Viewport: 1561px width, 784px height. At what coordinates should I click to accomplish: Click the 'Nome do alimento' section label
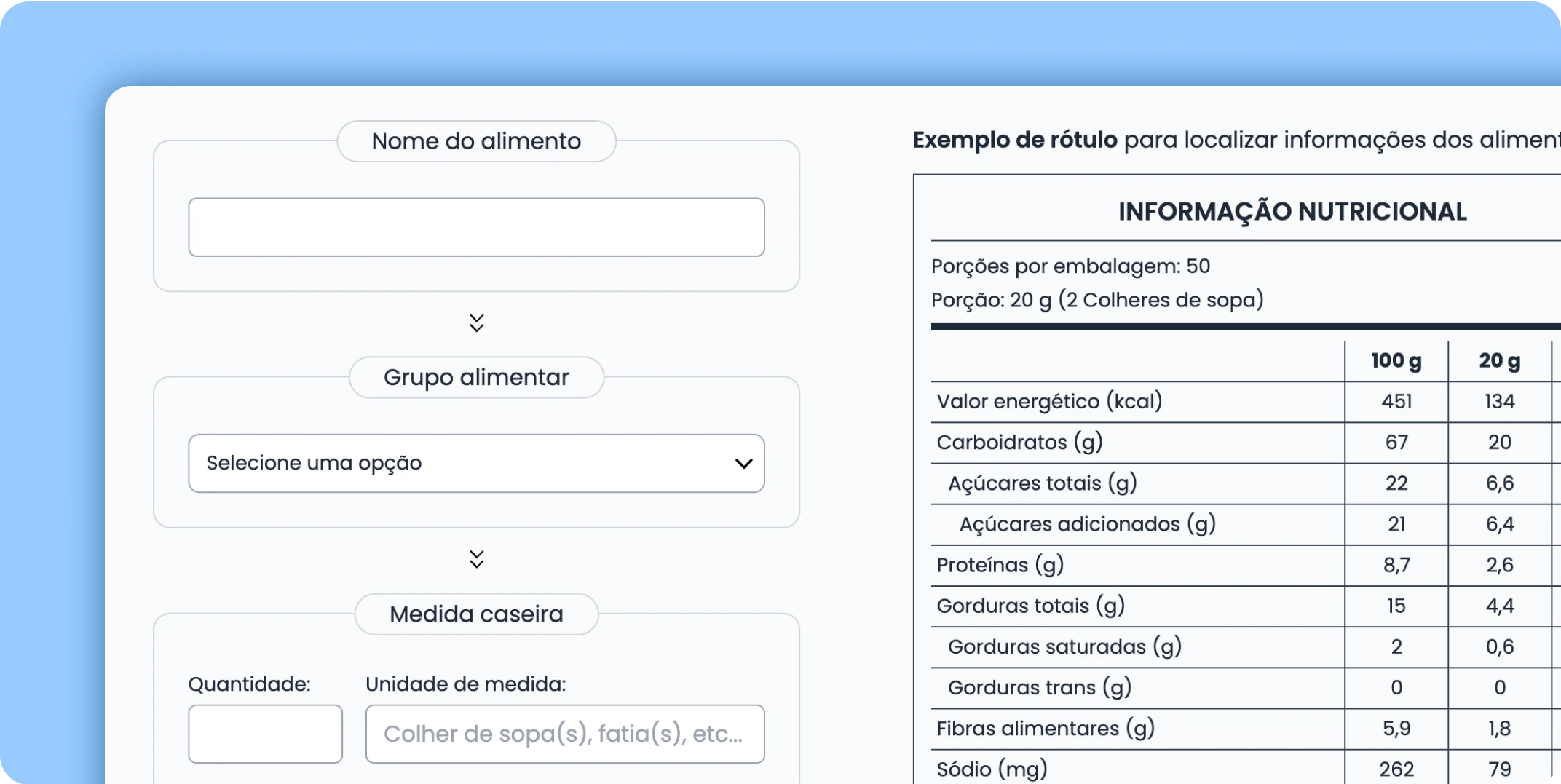point(476,141)
